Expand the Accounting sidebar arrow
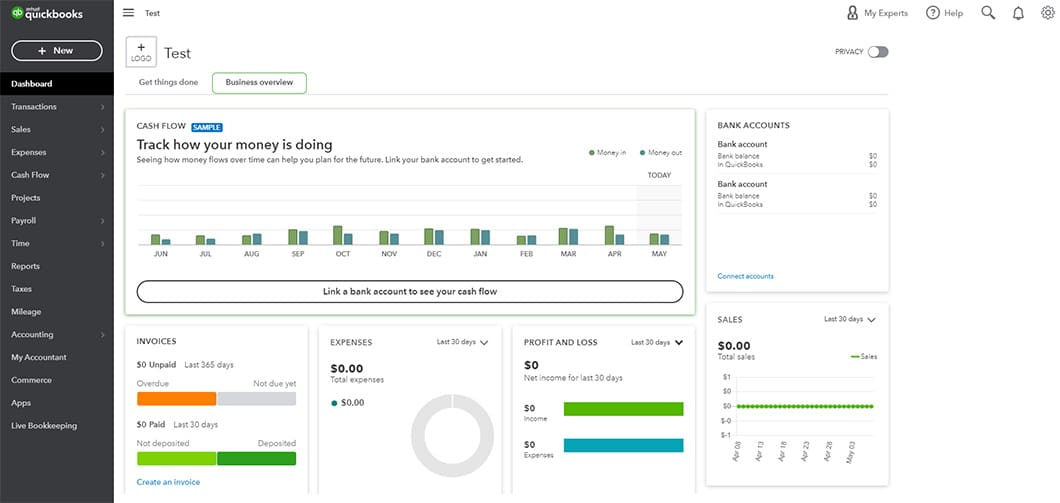This screenshot has width=1060, height=503. click(103, 335)
